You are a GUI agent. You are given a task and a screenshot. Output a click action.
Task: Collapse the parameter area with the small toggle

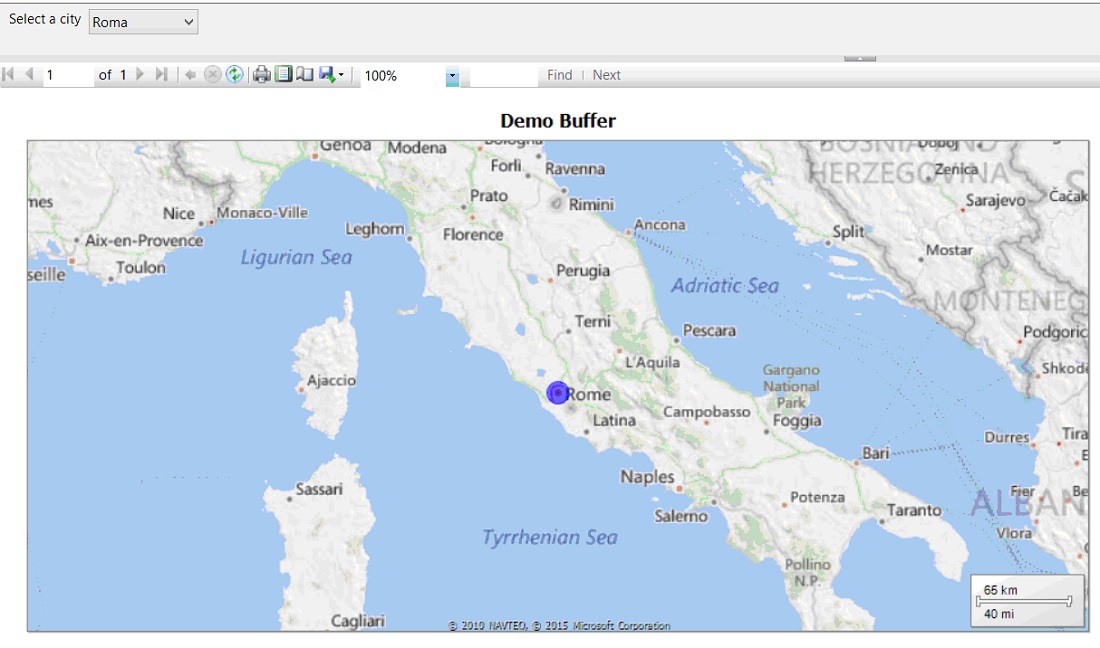[859, 59]
